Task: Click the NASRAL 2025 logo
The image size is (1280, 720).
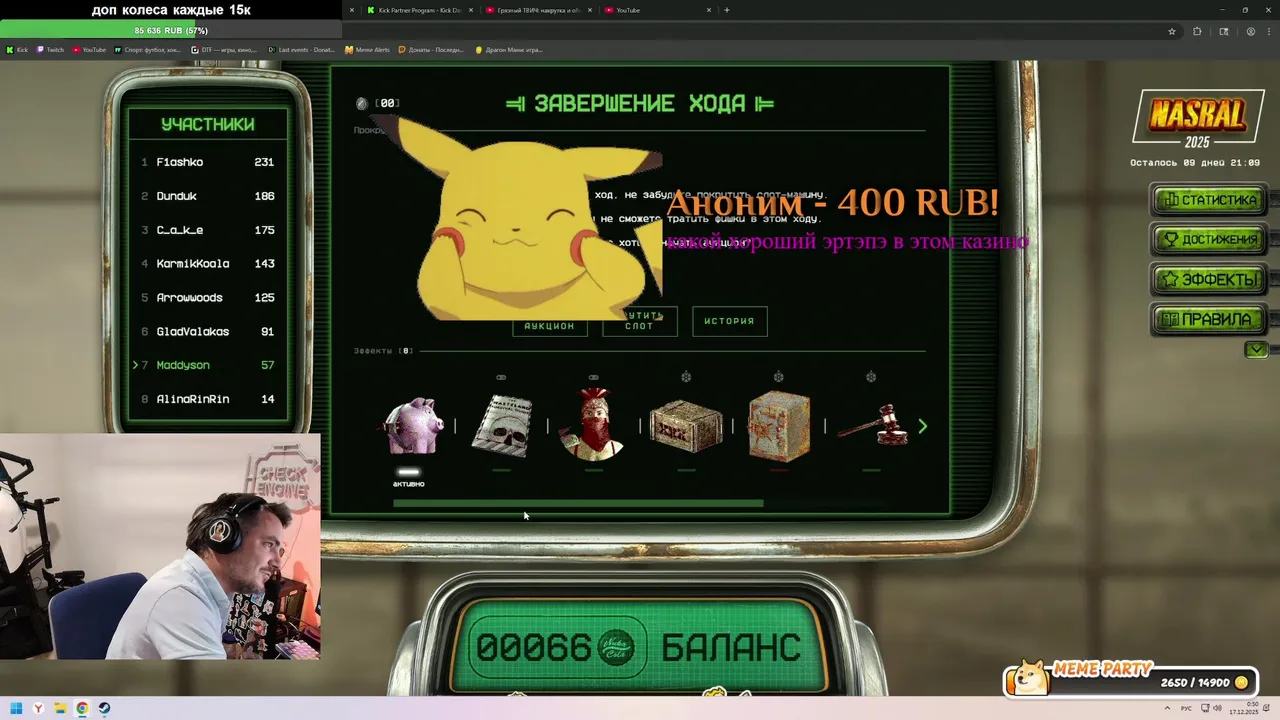Action: (1197, 120)
